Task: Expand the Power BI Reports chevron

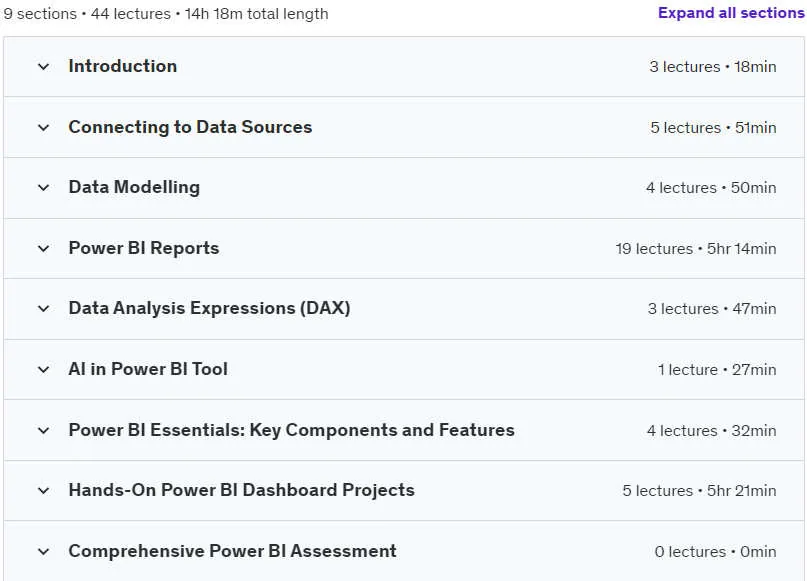Action: (44, 249)
